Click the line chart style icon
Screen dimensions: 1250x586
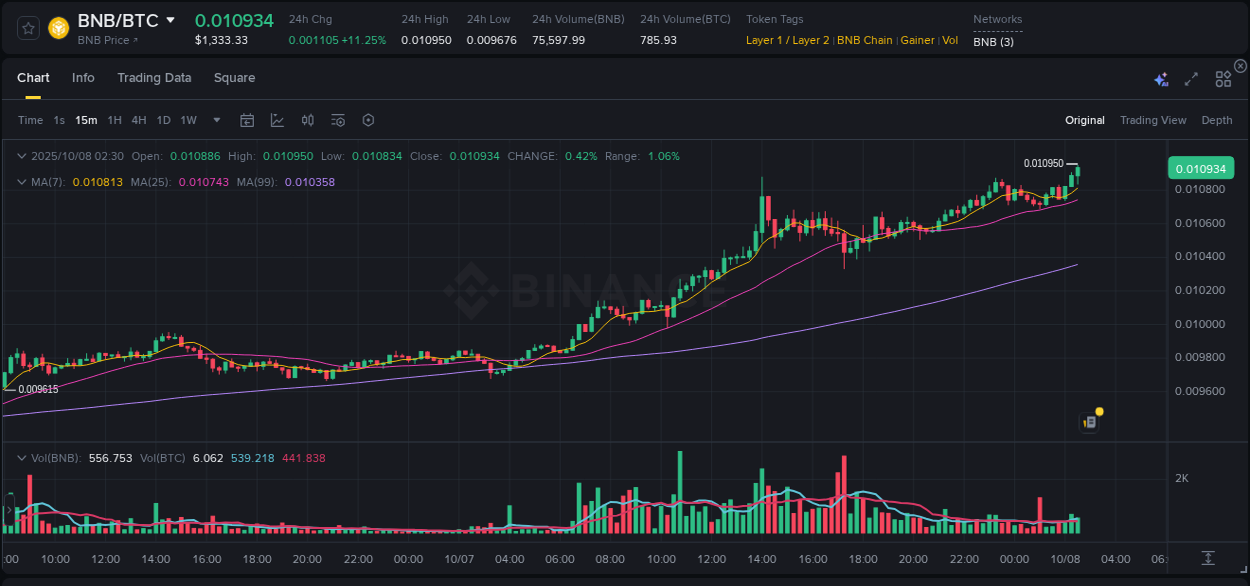click(278, 120)
